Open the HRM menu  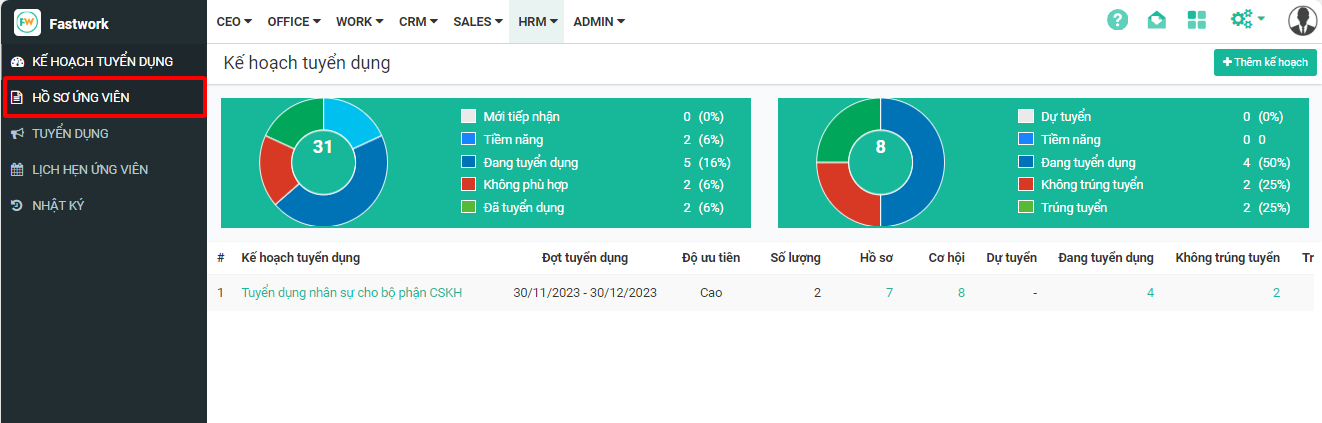(537, 21)
